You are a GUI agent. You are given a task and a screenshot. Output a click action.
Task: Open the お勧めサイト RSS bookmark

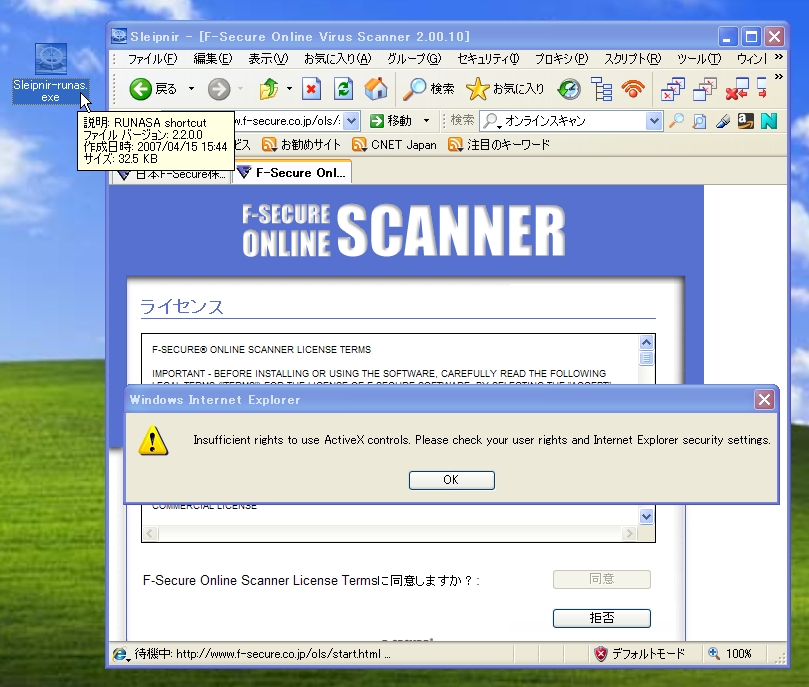coord(301,145)
